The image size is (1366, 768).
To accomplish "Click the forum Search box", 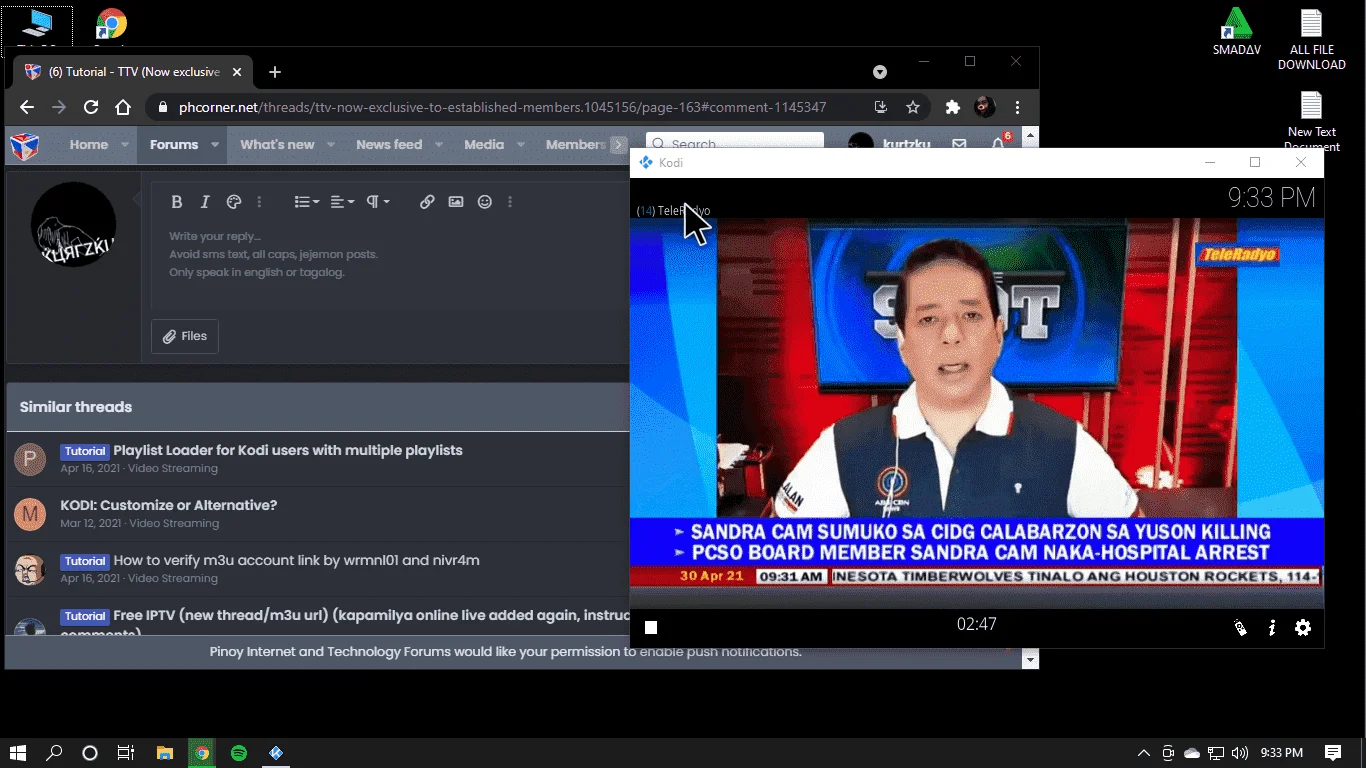I will click(x=735, y=144).
